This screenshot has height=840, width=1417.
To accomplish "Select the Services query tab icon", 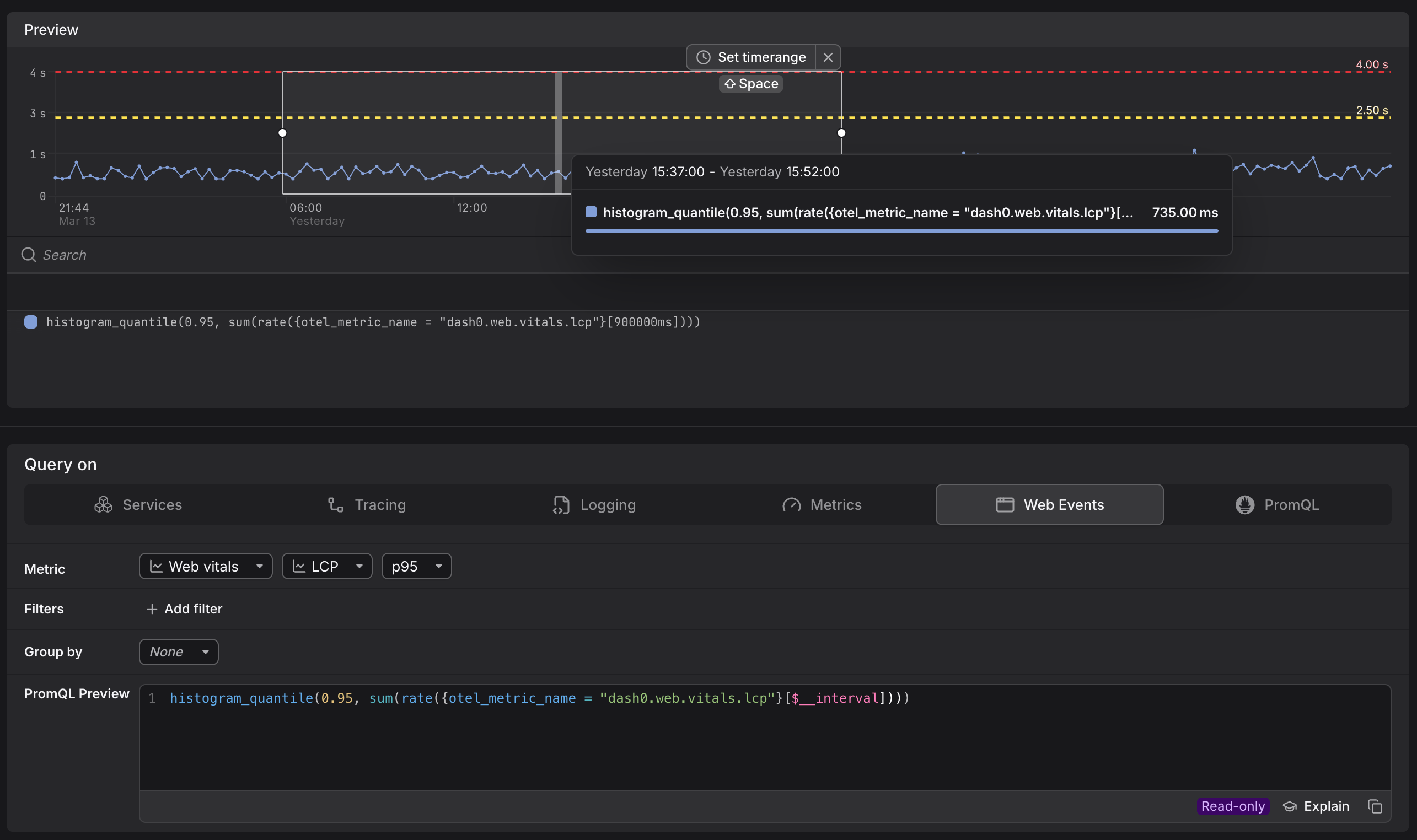I will [104, 504].
